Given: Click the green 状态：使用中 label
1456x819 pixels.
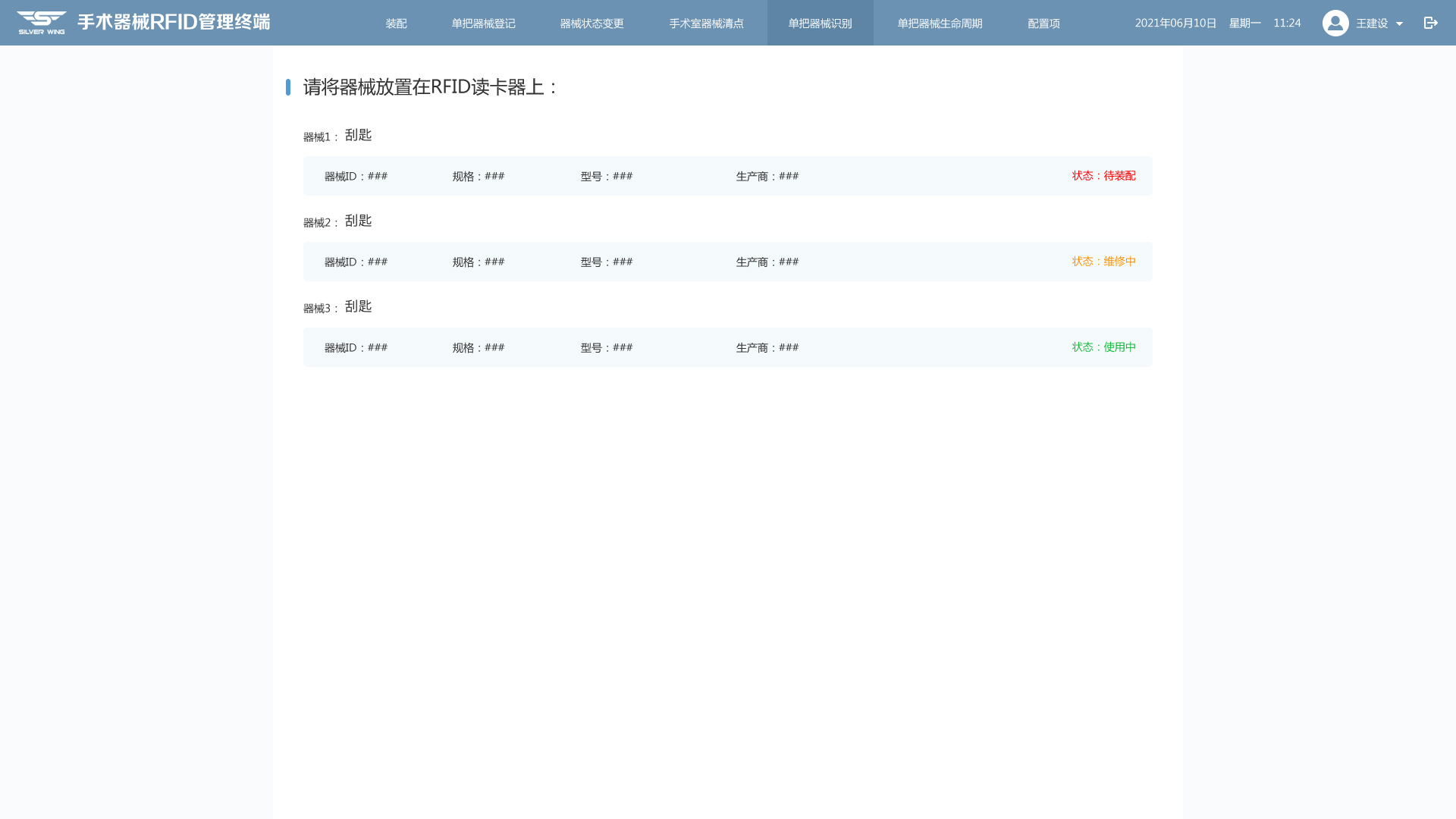Looking at the screenshot, I should point(1103,347).
